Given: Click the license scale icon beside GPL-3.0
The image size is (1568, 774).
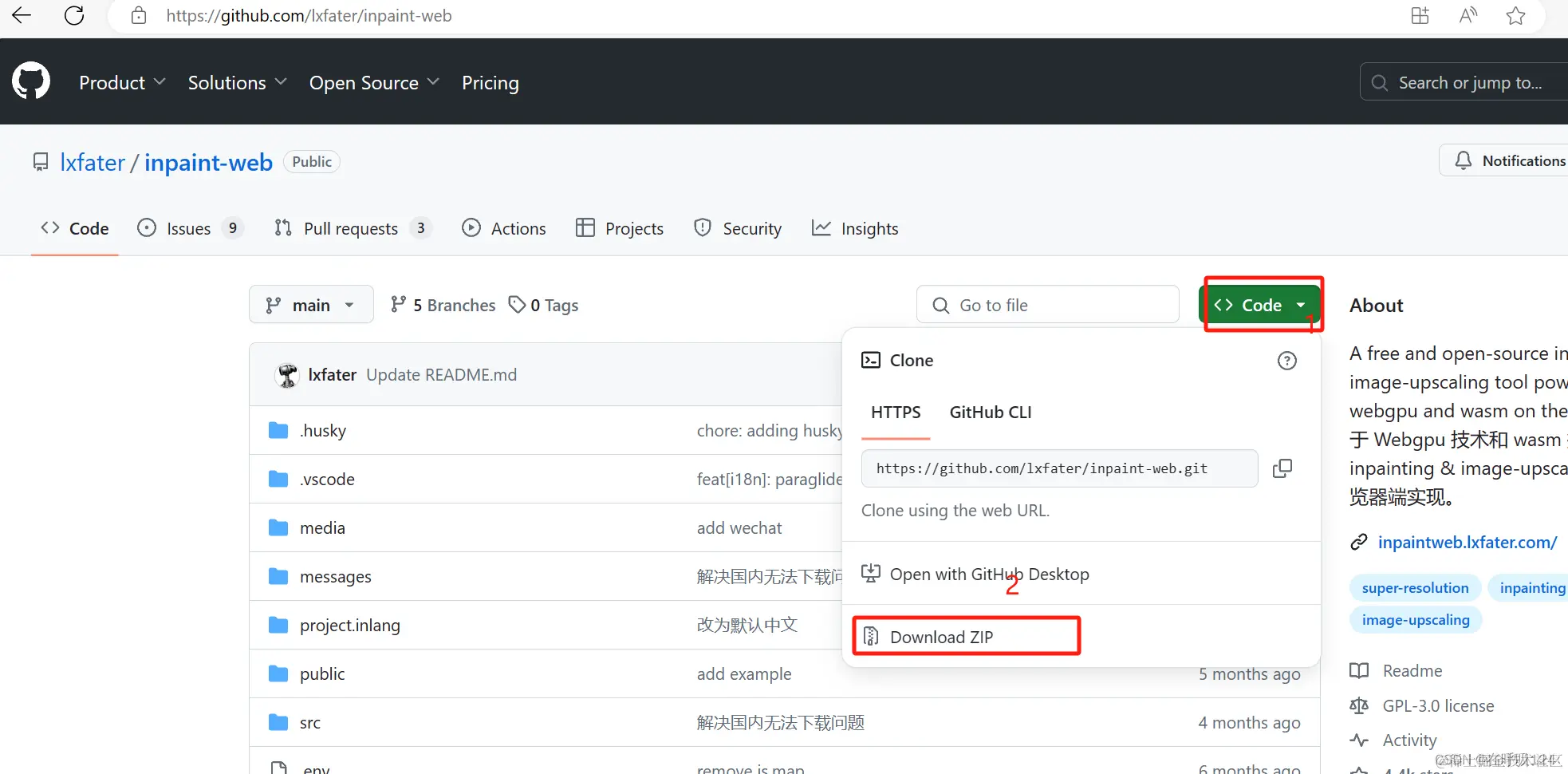Looking at the screenshot, I should pos(1359,706).
